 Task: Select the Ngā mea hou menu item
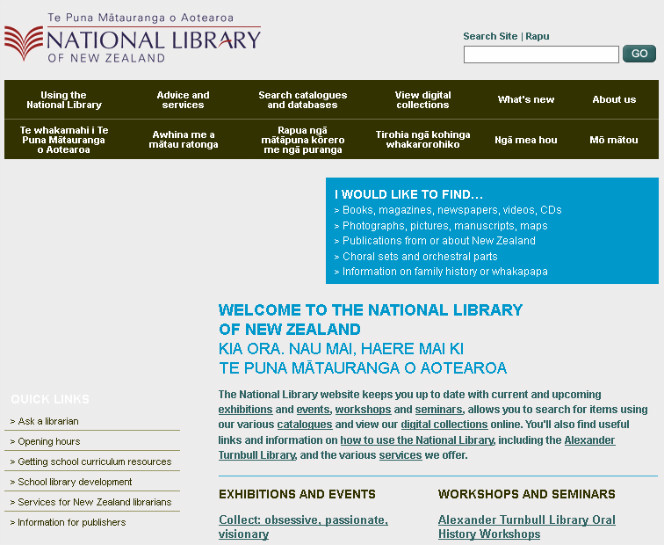(x=526, y=140)
